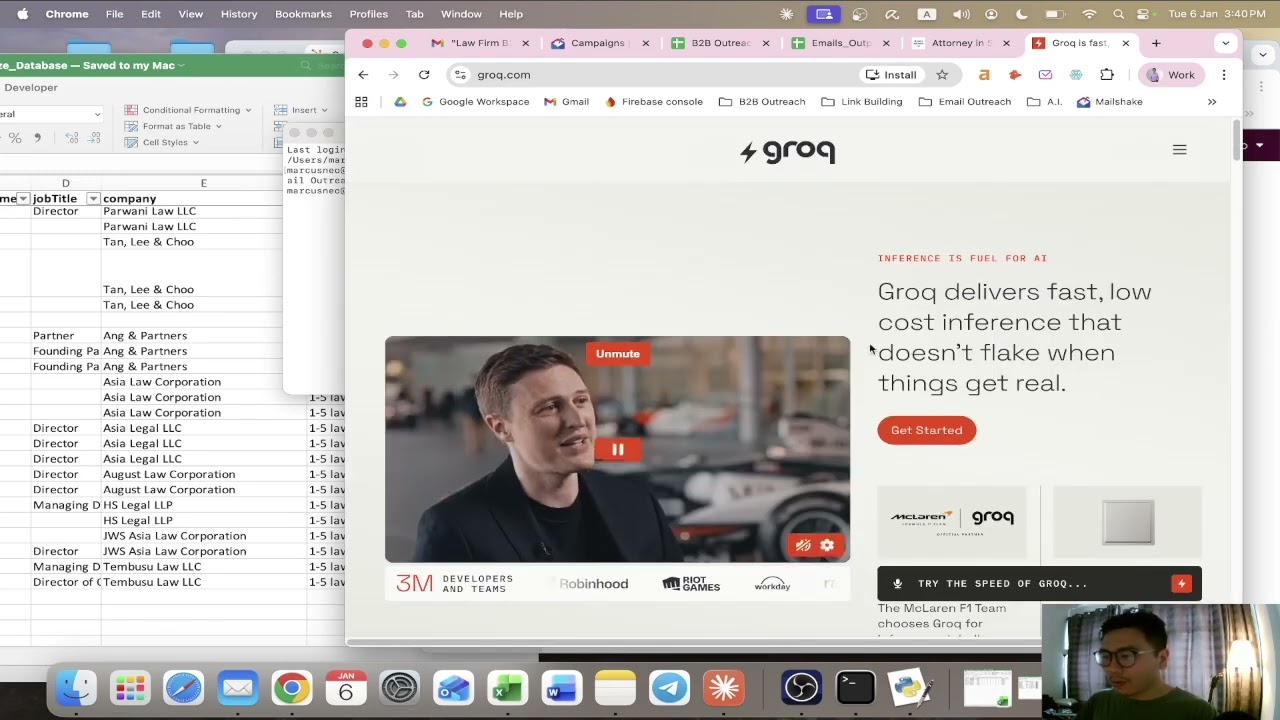
Task: Open Control Center in menu bar
Action: coord(1145,14)
